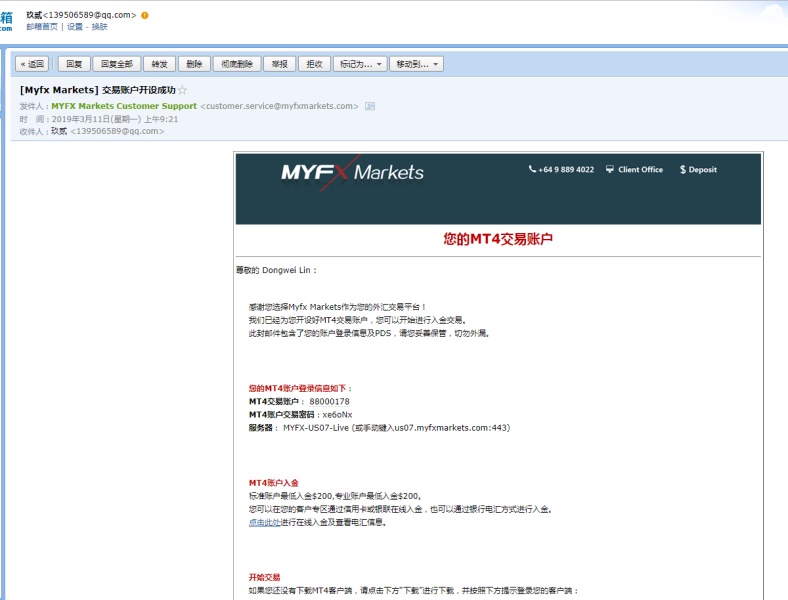Expand the 移动到 (Move to) dropdown
Viewport: 788px width, 600px height.
(x=416, y=64)
